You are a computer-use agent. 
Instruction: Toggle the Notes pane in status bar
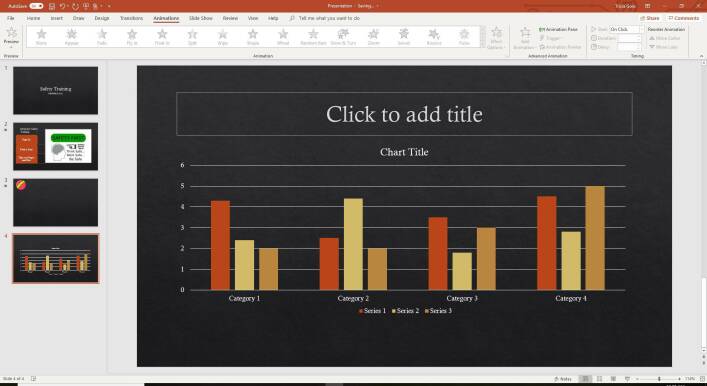click(x=562, y=379)
